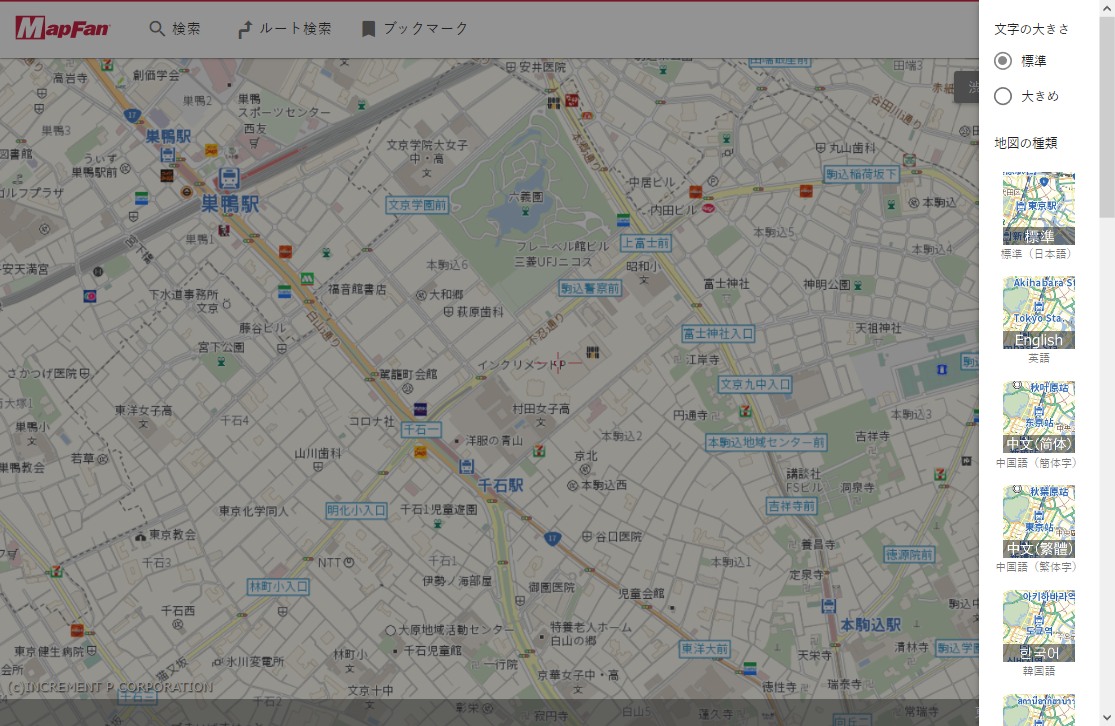This screenshot has width=1115, height=726.
Task: Click the 洋服の青山 store label
Action: click(x=494, y=441)
